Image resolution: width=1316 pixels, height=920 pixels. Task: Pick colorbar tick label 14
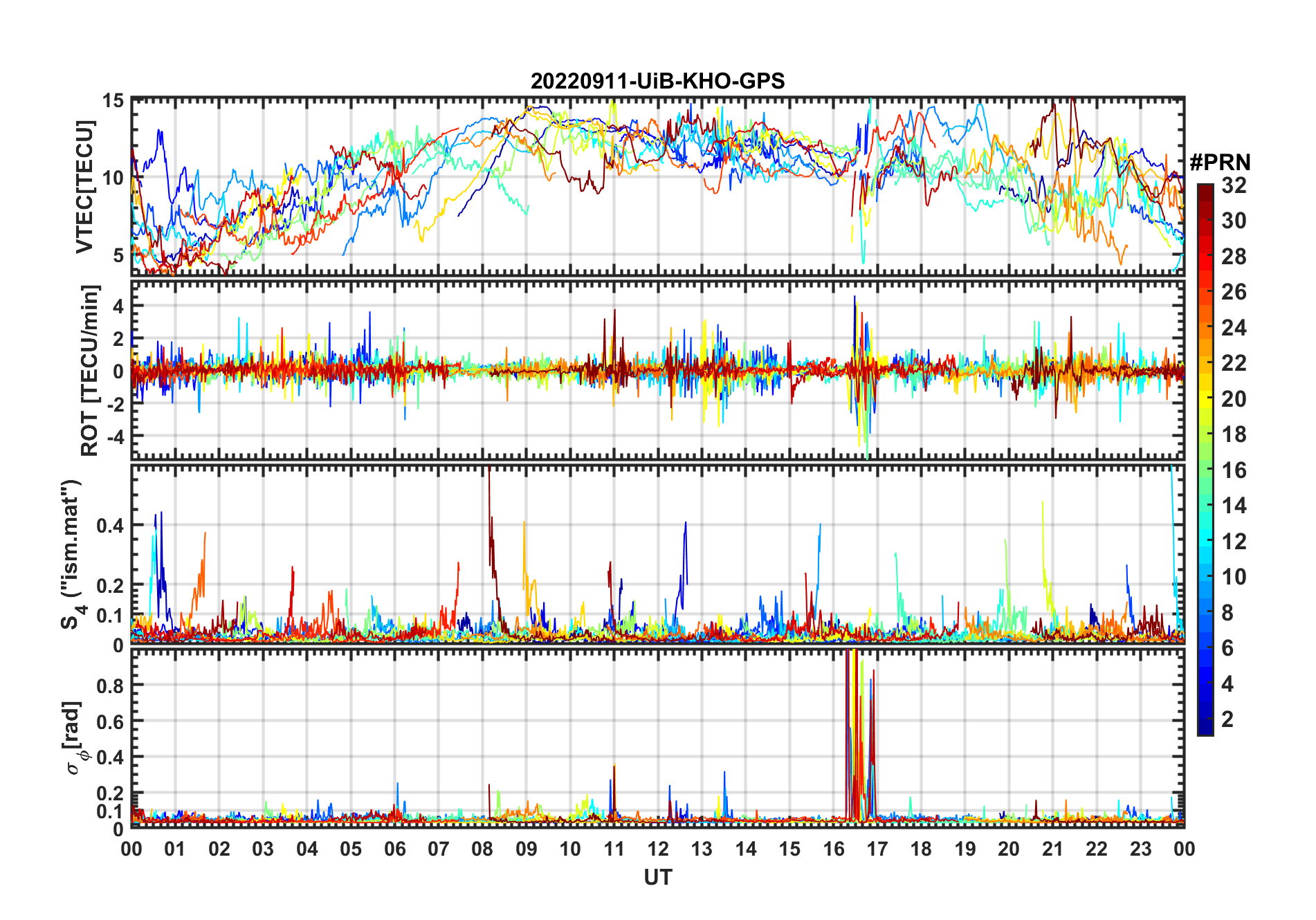(1234, 506)
